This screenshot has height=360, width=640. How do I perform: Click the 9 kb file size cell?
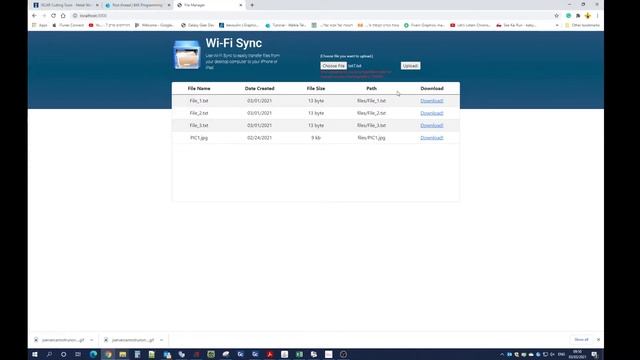coord(316,138)
